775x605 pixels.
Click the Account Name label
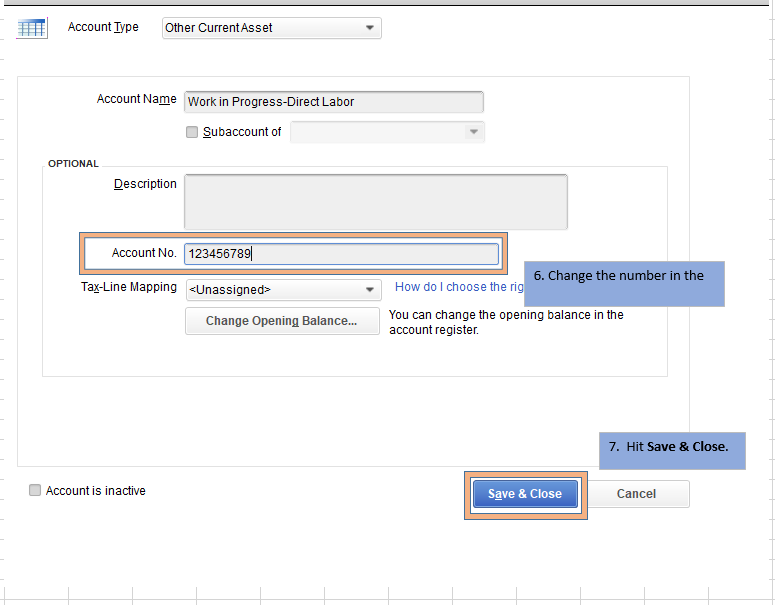click(x=136, y=100)
